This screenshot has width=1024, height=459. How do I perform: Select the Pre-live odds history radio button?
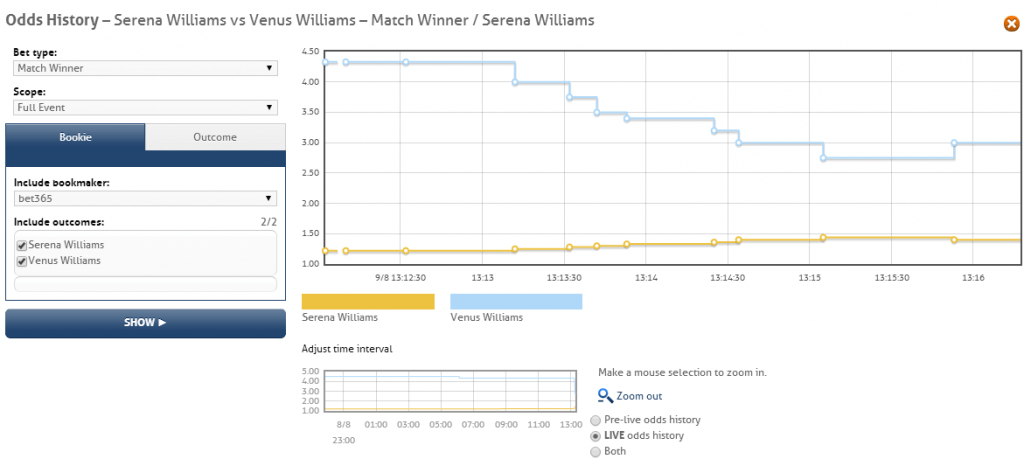point(597,420)
